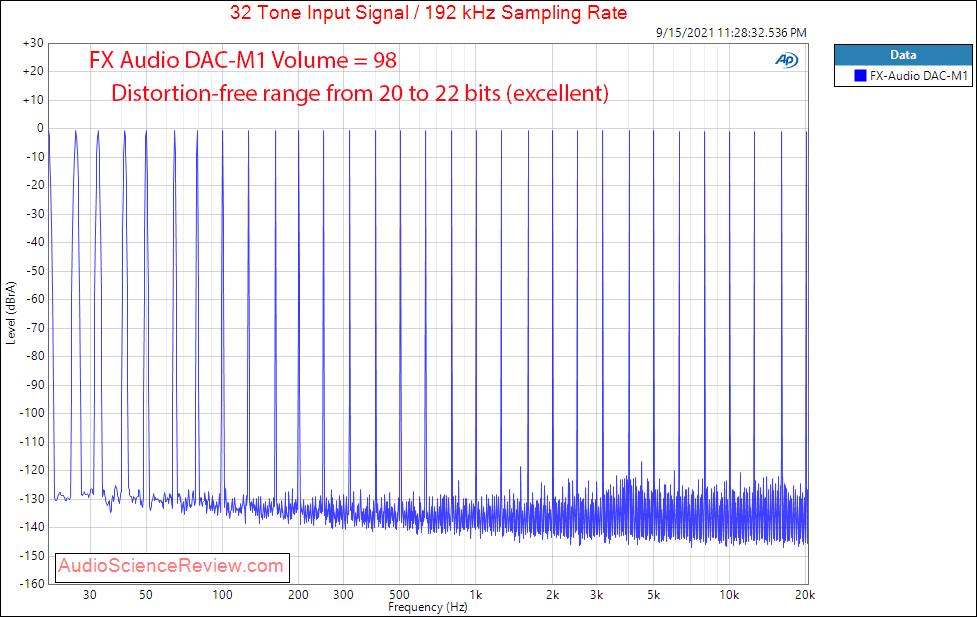This screenshot has width=977, height=617.
Task: Click the 100 tick on frequency axis
Action: pyautogui.click(x=222, y=595)
